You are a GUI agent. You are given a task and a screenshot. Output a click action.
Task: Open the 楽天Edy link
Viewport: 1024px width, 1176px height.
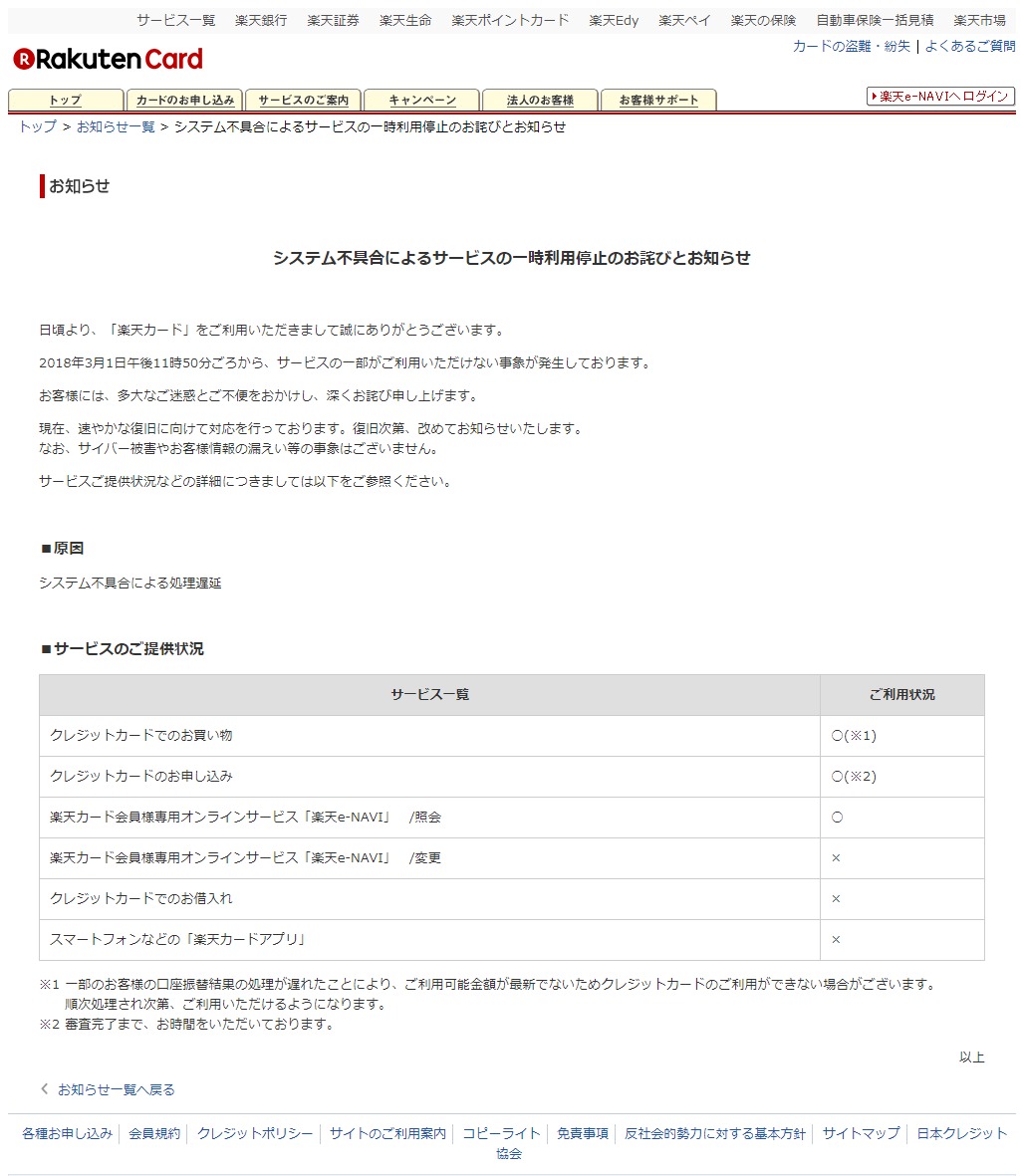pyautogui.click(x=614, y=20)
